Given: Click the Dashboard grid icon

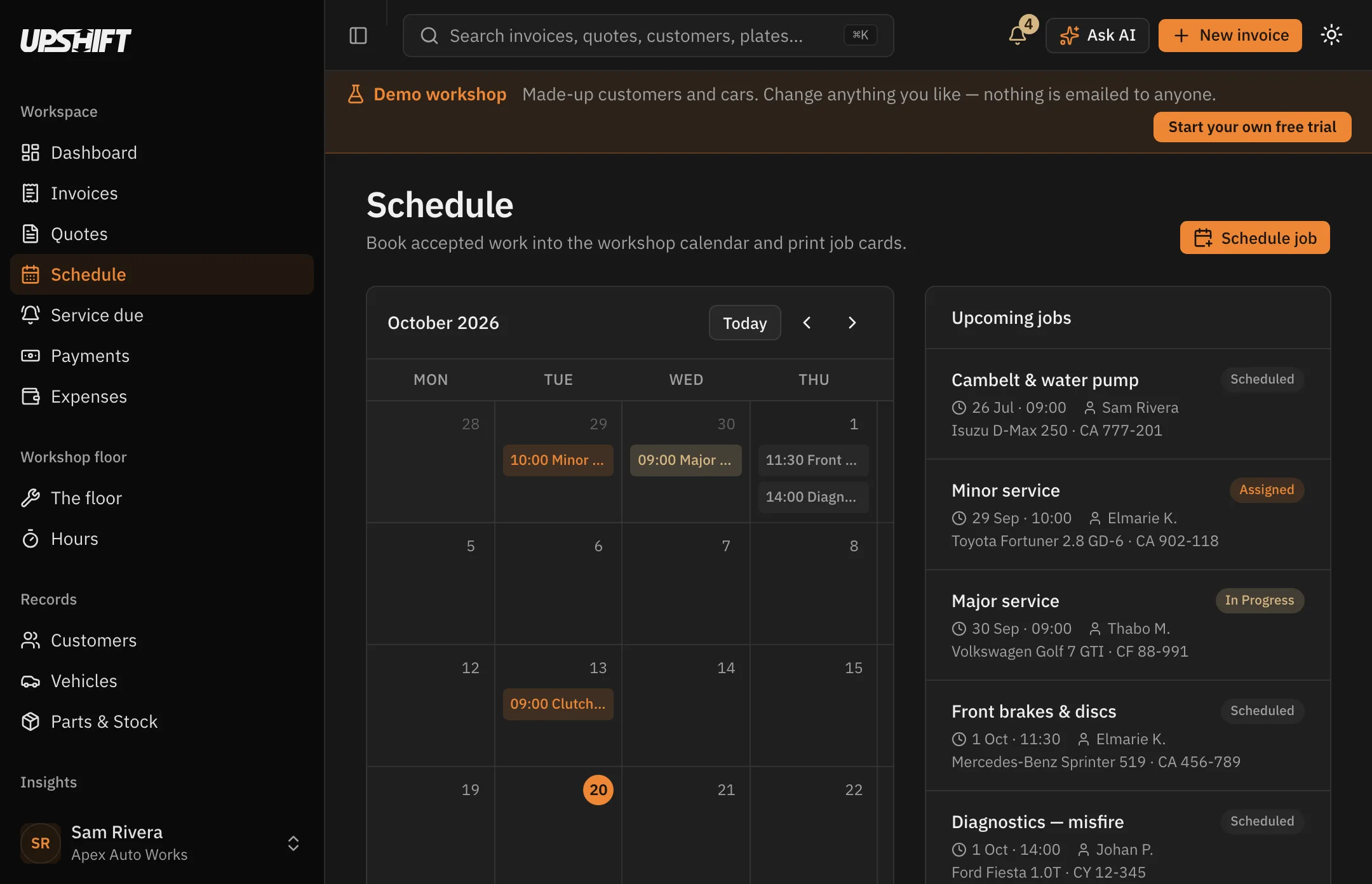Looking at the screenshot, I should pos(30,152).
